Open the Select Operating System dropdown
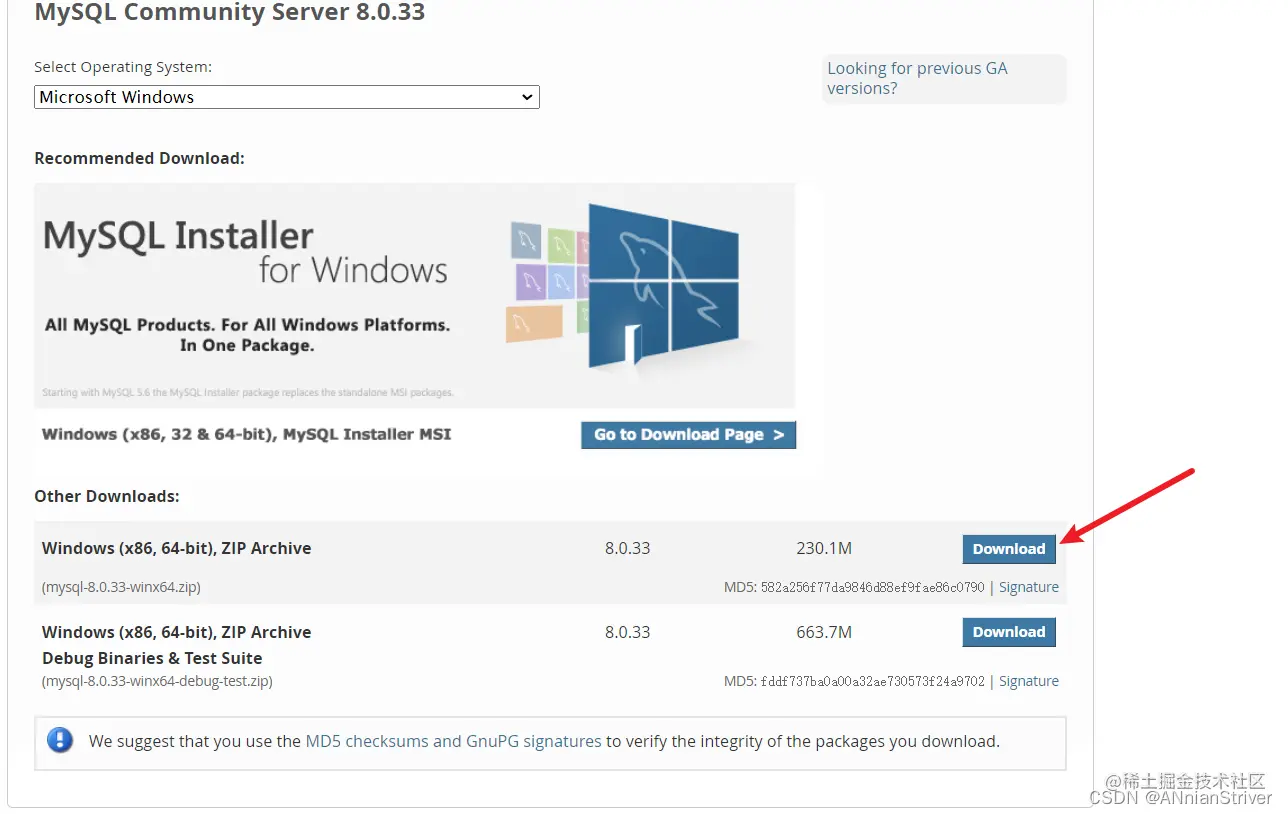The height and width of the screenshot is (814, 1288). 287,97
